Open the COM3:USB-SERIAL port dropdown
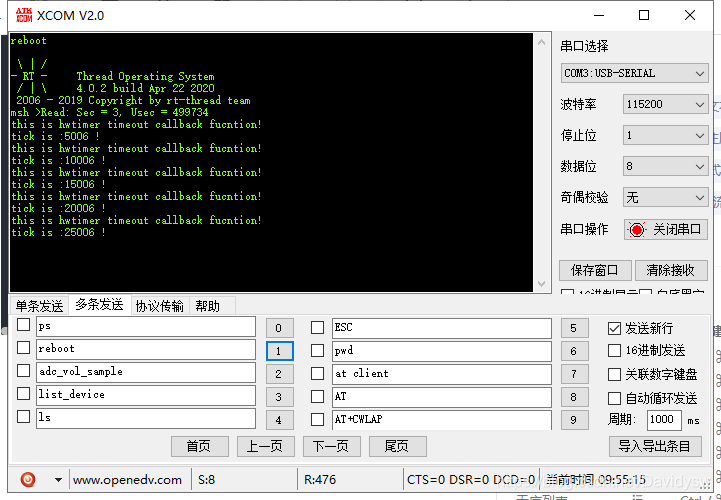The height and width of the screenshot is (500, 721). pyautogui.click(x=634, y=73)
